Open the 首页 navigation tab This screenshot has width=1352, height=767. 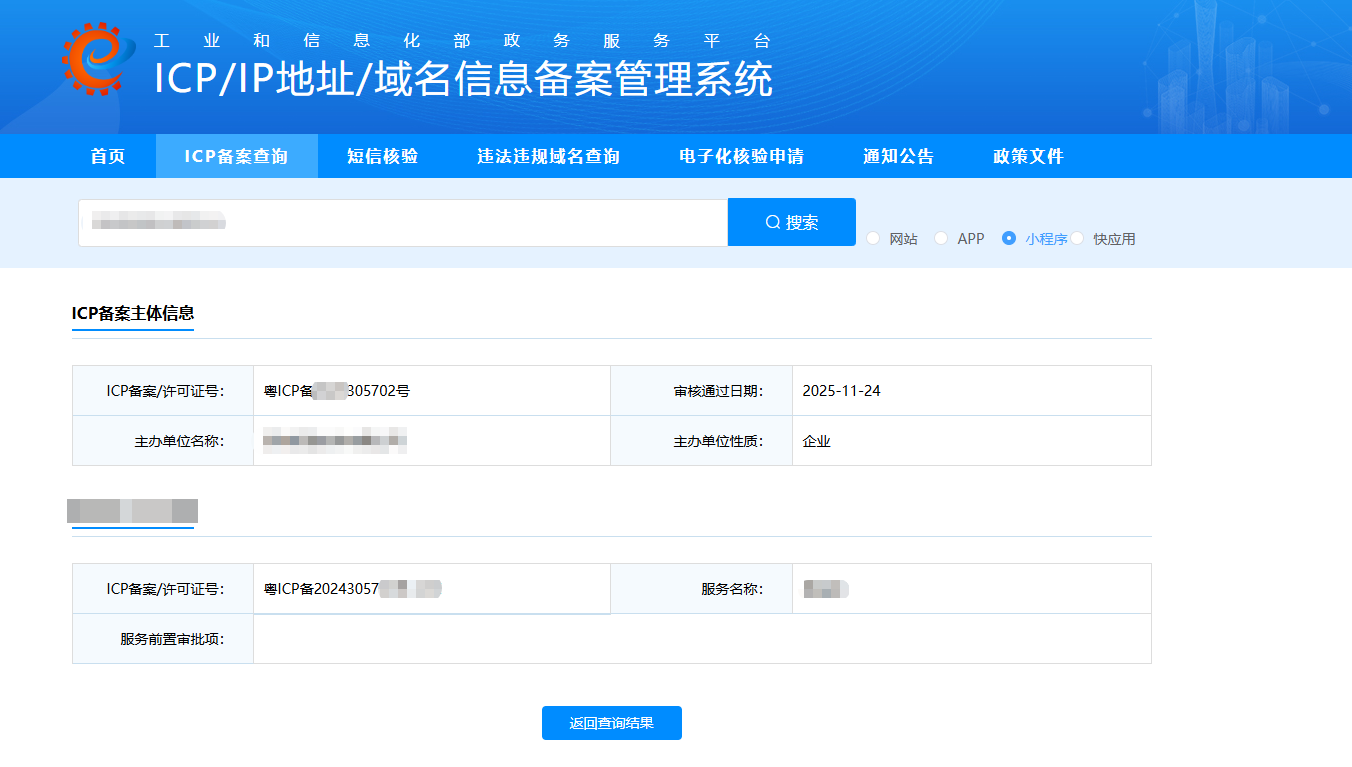[x=108, y=156]
